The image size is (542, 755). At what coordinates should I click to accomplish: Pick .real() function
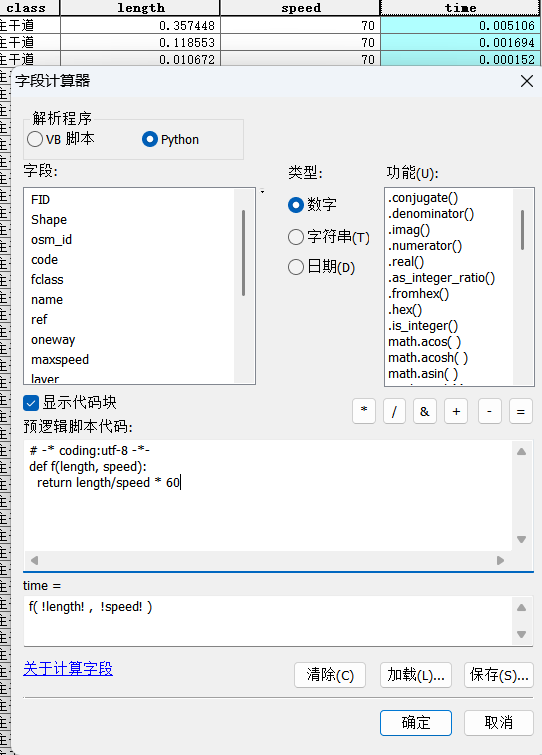pyautogui.click(x=406, y=261)
